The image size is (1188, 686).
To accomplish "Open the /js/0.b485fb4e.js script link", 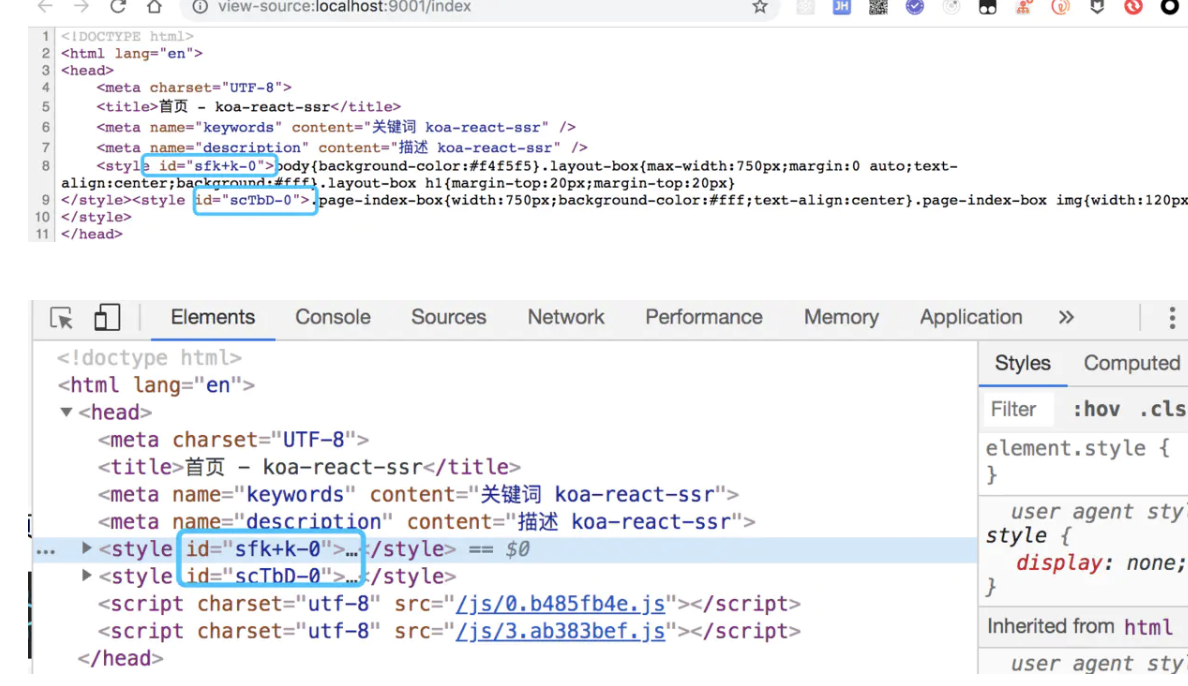I will [560, 604].
